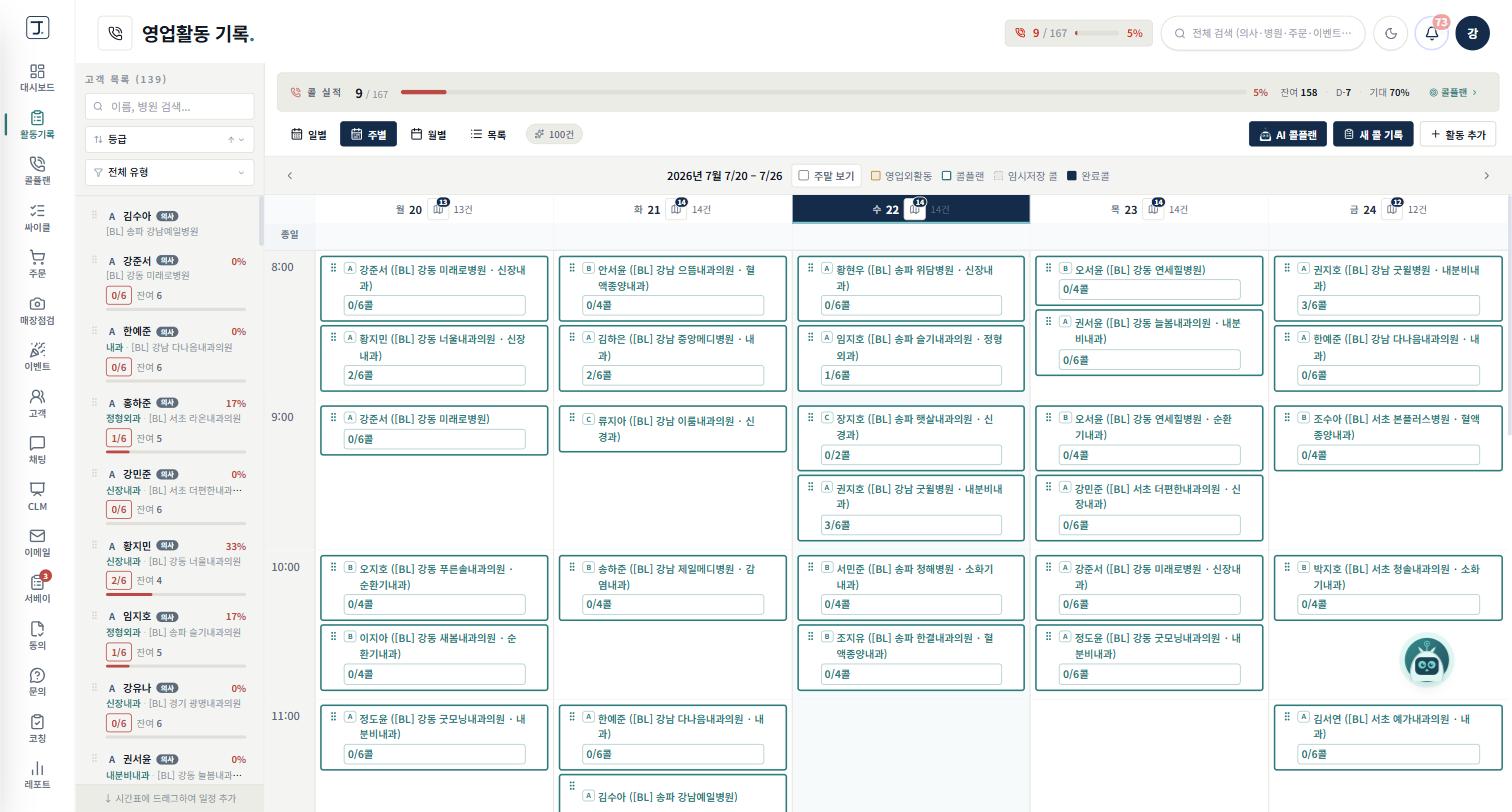Click the AI 콜플랜 button
This screenshot has height=812, width=1512.
coord(1288,134)
